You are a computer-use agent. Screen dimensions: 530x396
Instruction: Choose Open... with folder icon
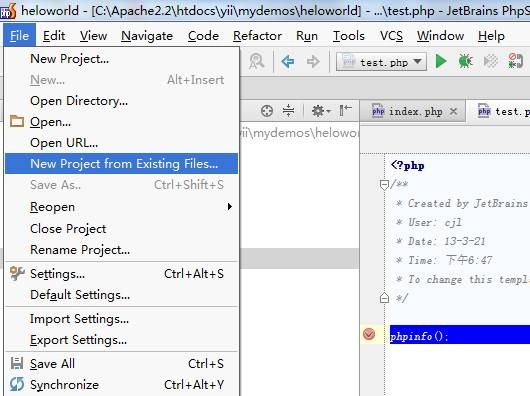click(121, 122)
